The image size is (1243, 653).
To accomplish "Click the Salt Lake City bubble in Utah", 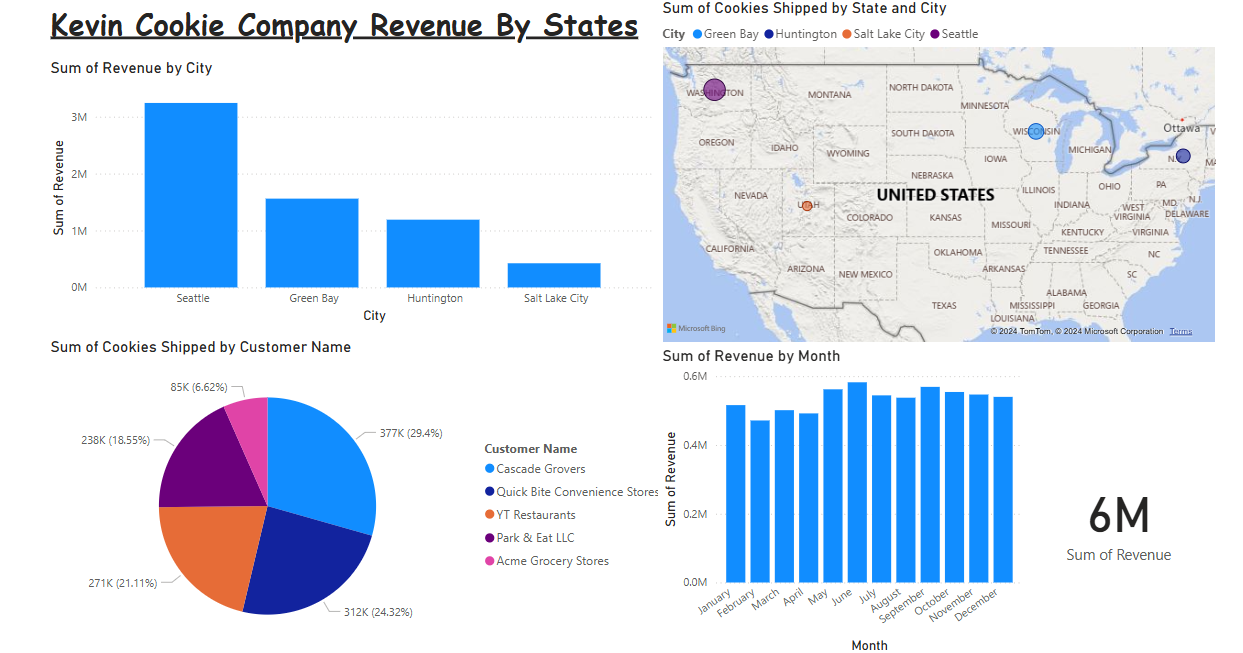I will 807,206.
